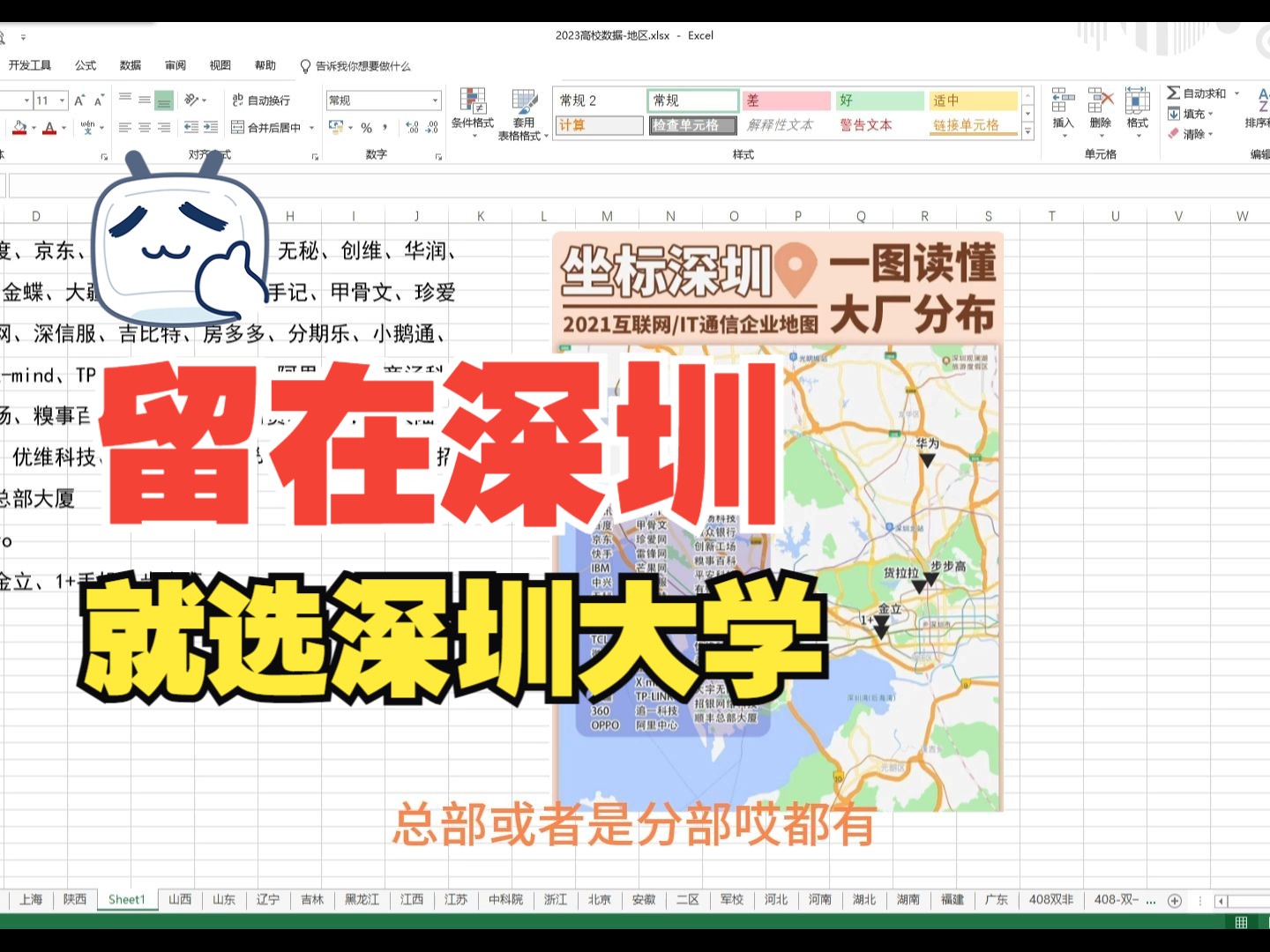
Task: Switch to the 408双非 sheet tab
Action: [1051, 899]
